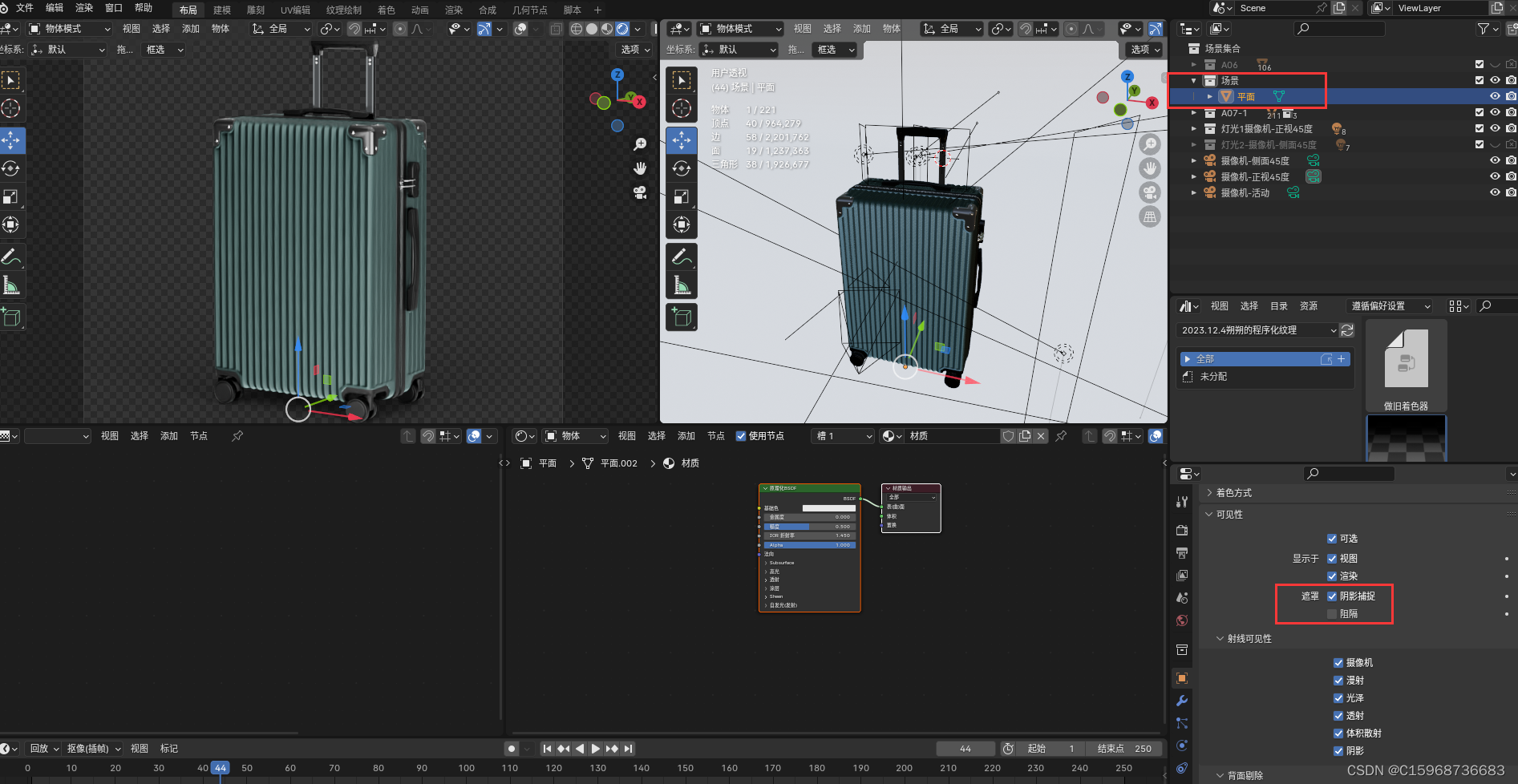
Task: Click the Add Cube tool in right viewport
Action: click(682, 317)
